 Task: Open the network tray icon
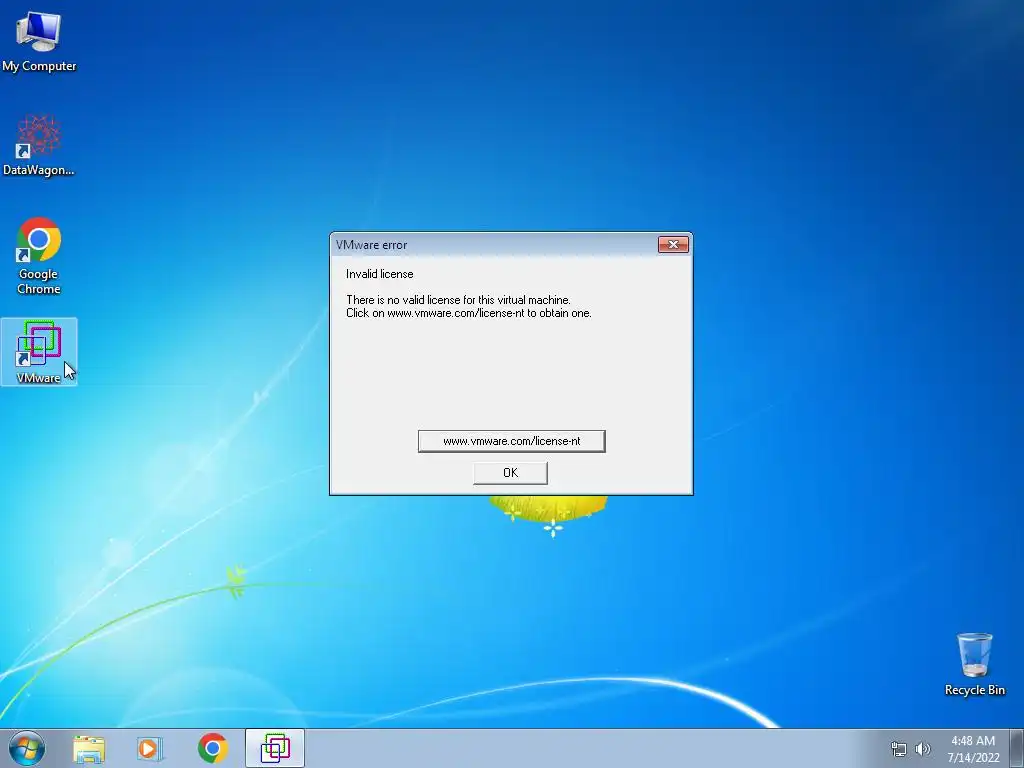point(899,749)
